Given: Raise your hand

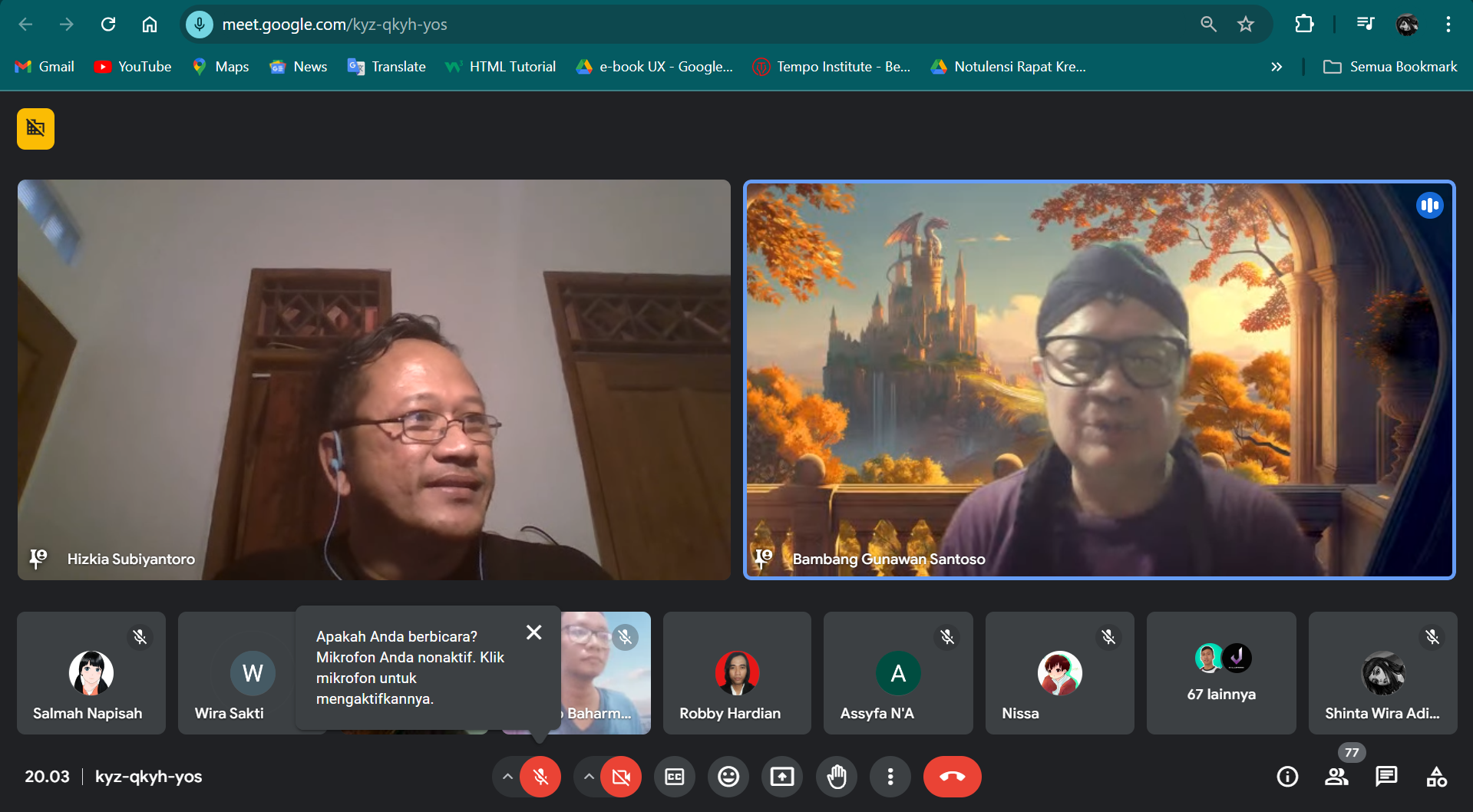Looking at the screenshot, I should point(837,777).
